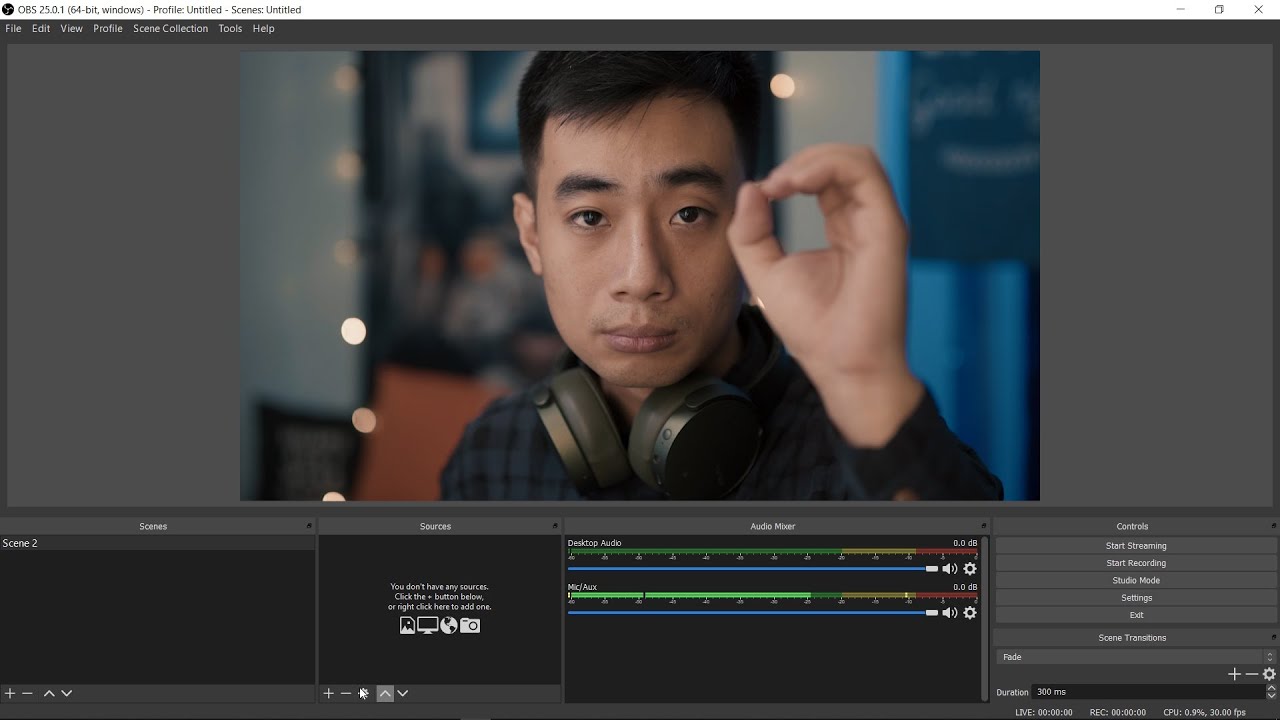
Task: Click the browser globe icon in Sources
Action: click(449, 625)
